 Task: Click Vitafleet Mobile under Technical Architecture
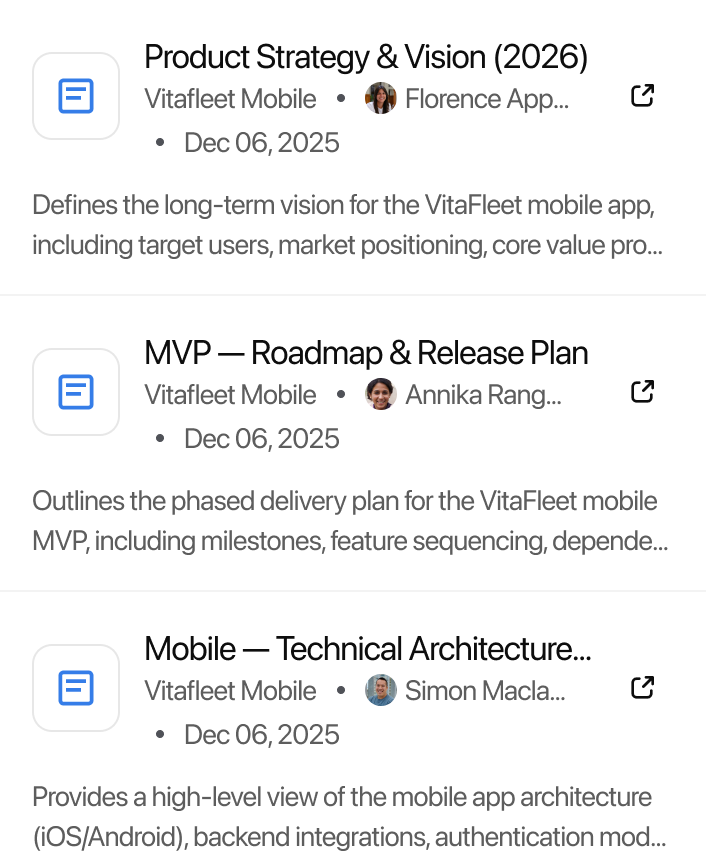[x=230, y=691]
